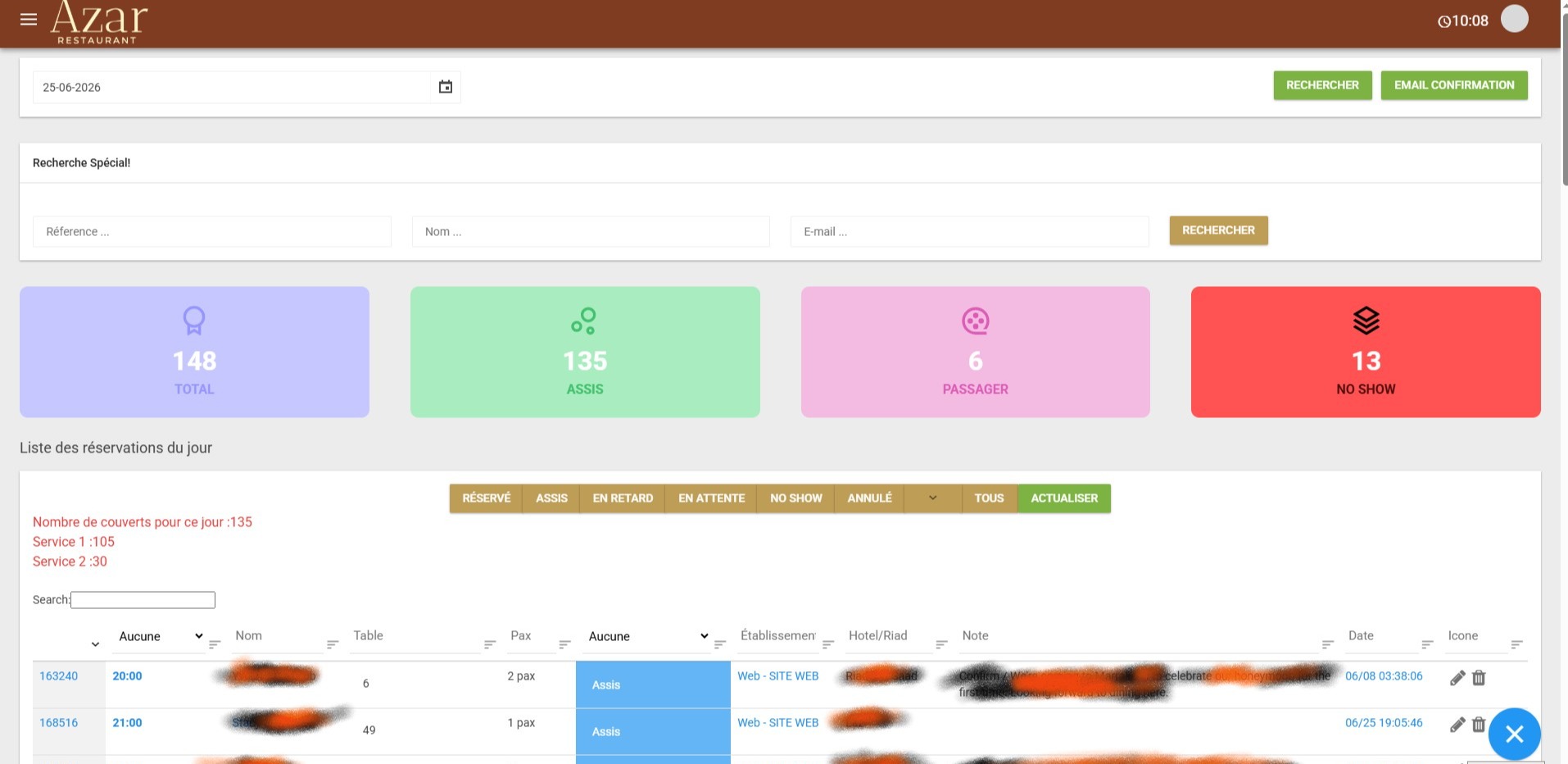Sort by the Nom column icon
Image resolution: width=1568 pixels, height=764 pixels.
click(x=333, y=644)
